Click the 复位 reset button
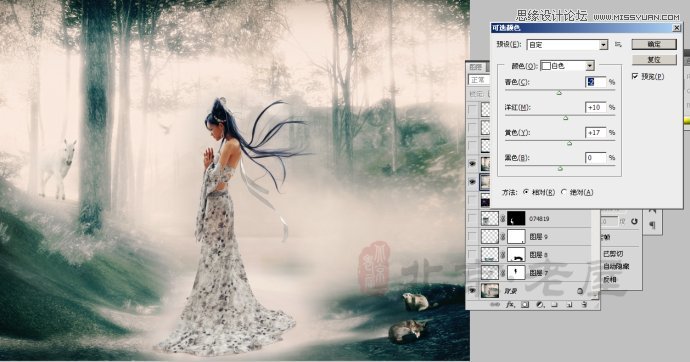Viewport: 690px width, 362px height. [x=654, y=59]
